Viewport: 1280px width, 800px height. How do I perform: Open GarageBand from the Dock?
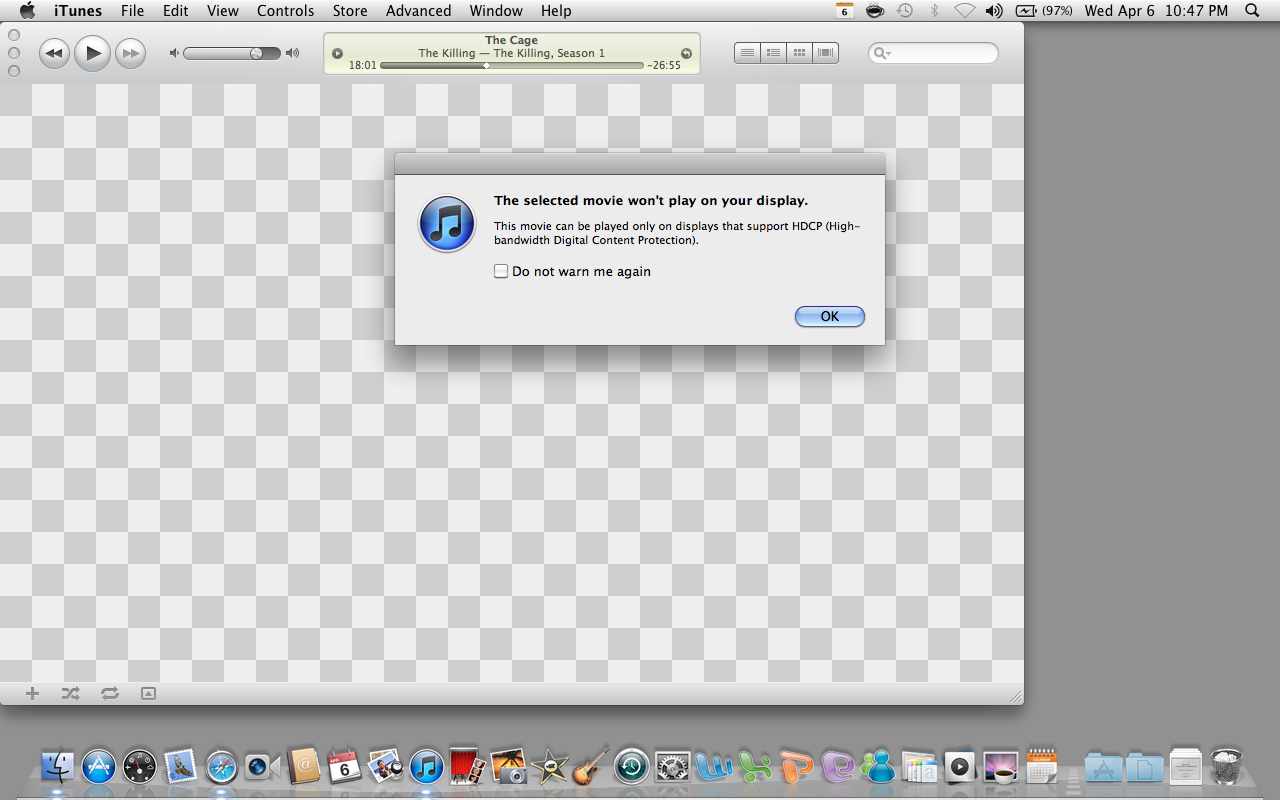[590, 766]
